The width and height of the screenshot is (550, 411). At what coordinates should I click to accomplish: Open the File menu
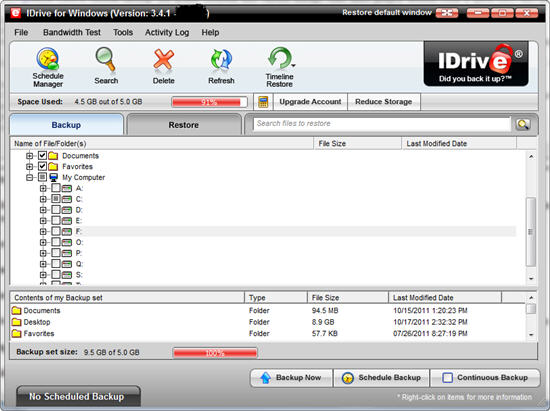(x=21, y=32)
